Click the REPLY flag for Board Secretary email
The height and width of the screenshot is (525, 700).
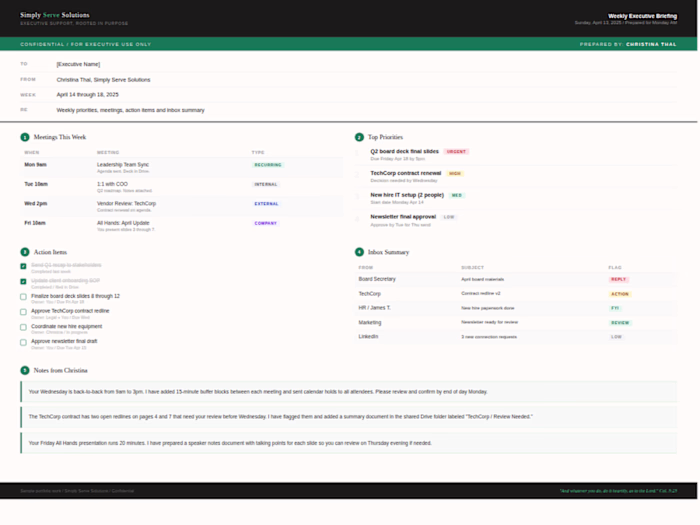click(618, 279)
